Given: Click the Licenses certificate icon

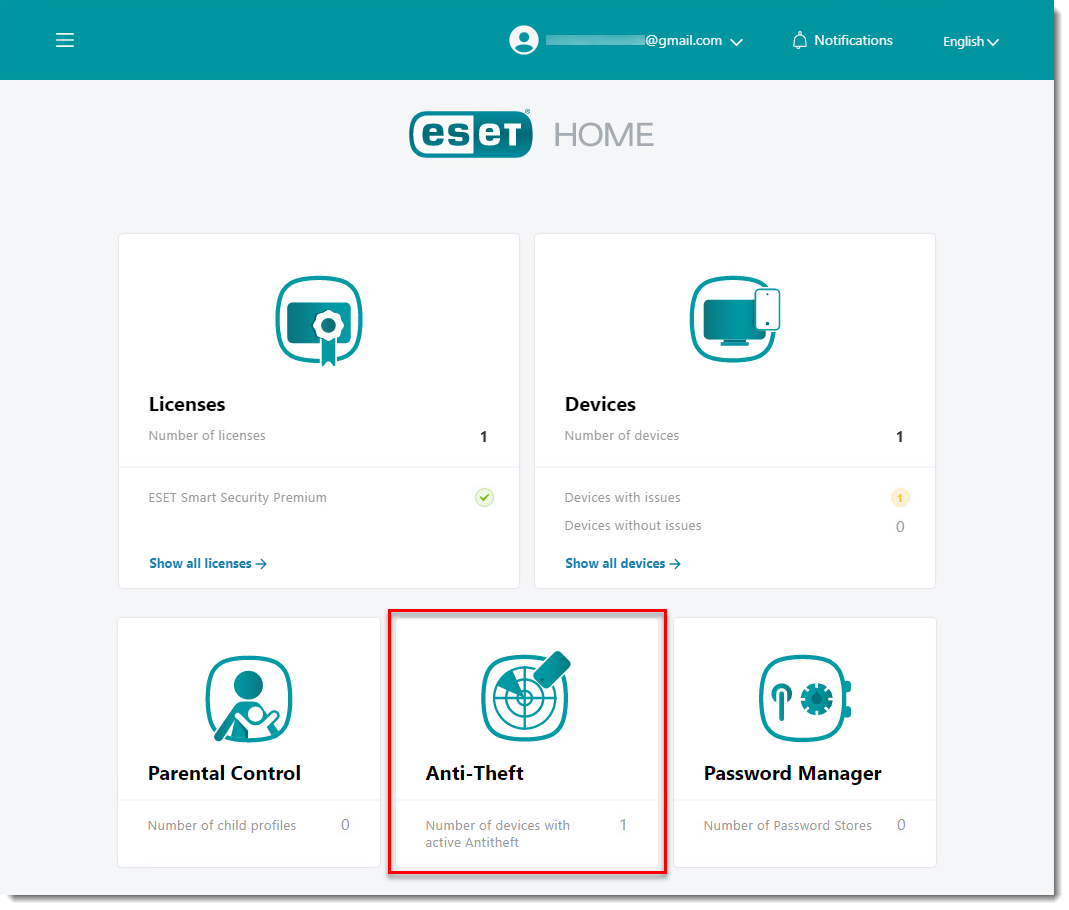Looking at the screenshot, I should click(x=319, y=320).
